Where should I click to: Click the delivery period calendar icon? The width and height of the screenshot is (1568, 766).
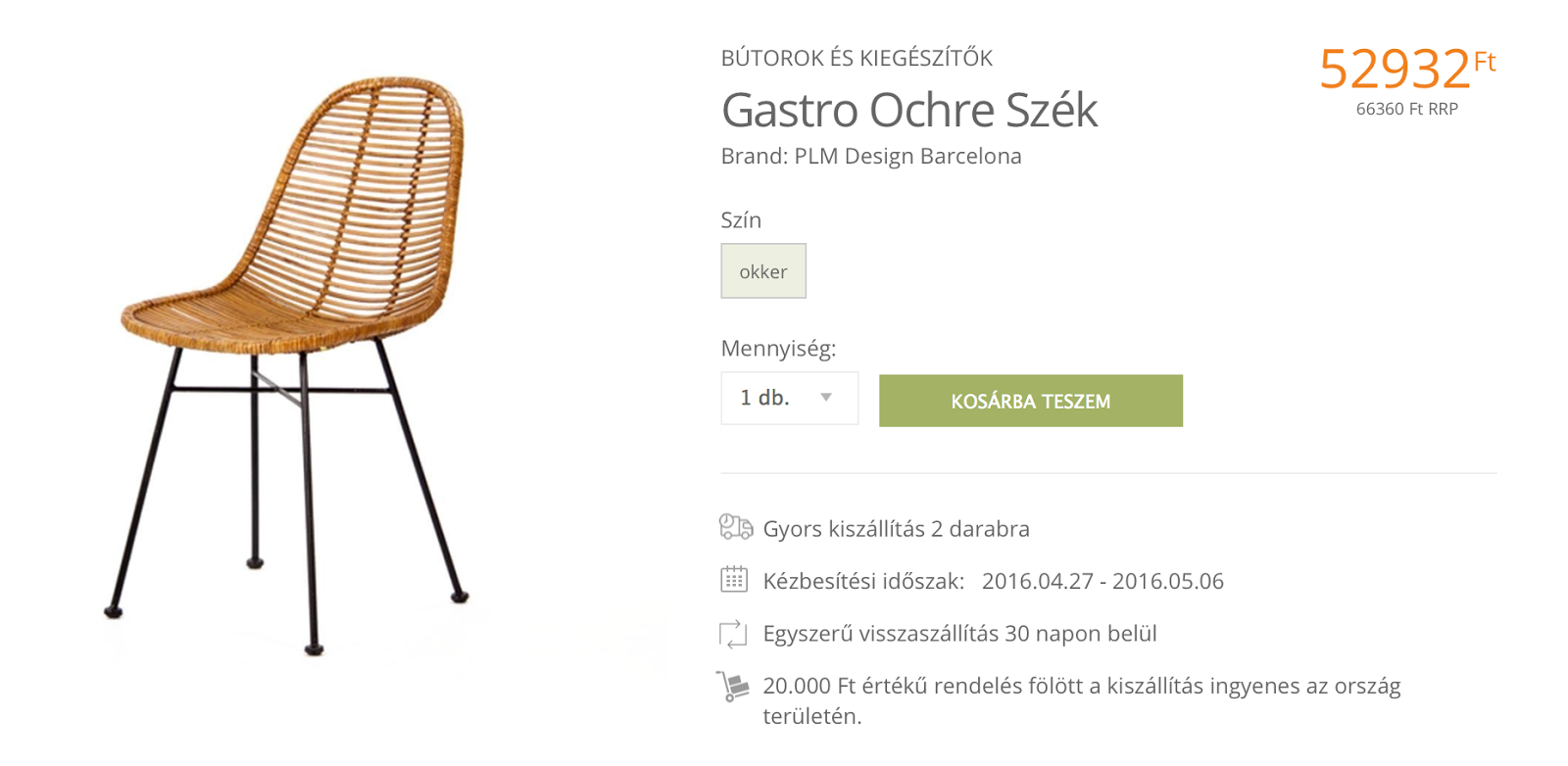pyautogui.click(x=733, y=579)
